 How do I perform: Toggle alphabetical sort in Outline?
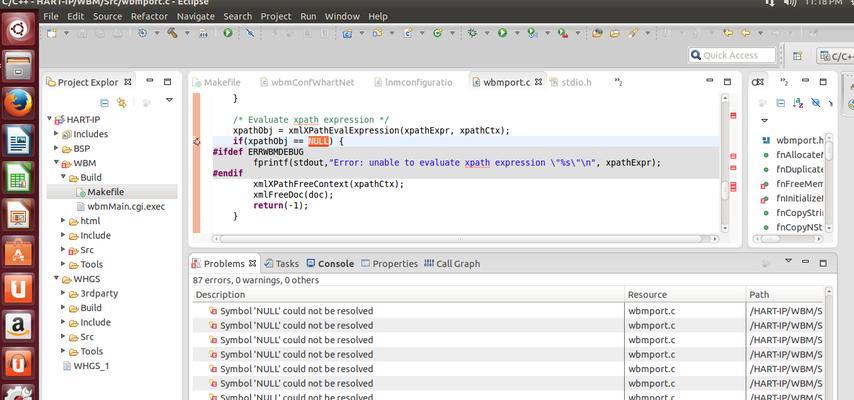point(798,102)
